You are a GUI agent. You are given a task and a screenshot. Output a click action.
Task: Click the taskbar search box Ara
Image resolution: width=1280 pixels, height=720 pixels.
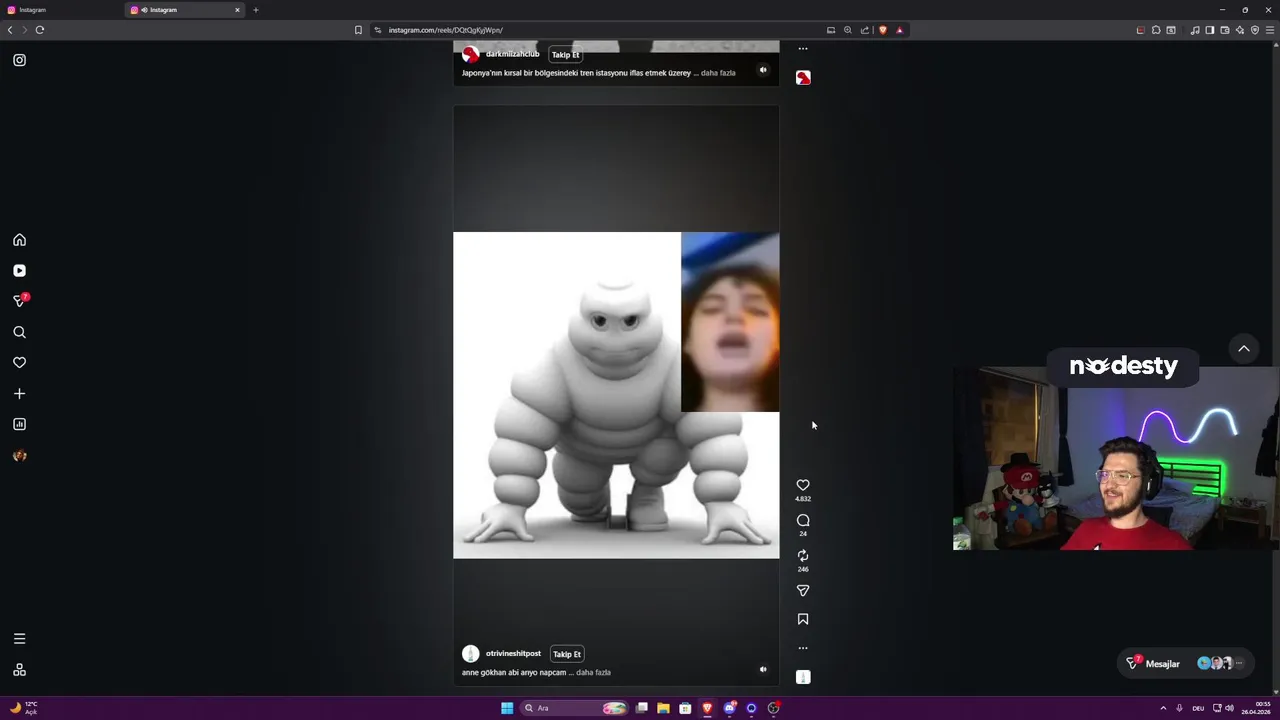(x=575, y=708)
